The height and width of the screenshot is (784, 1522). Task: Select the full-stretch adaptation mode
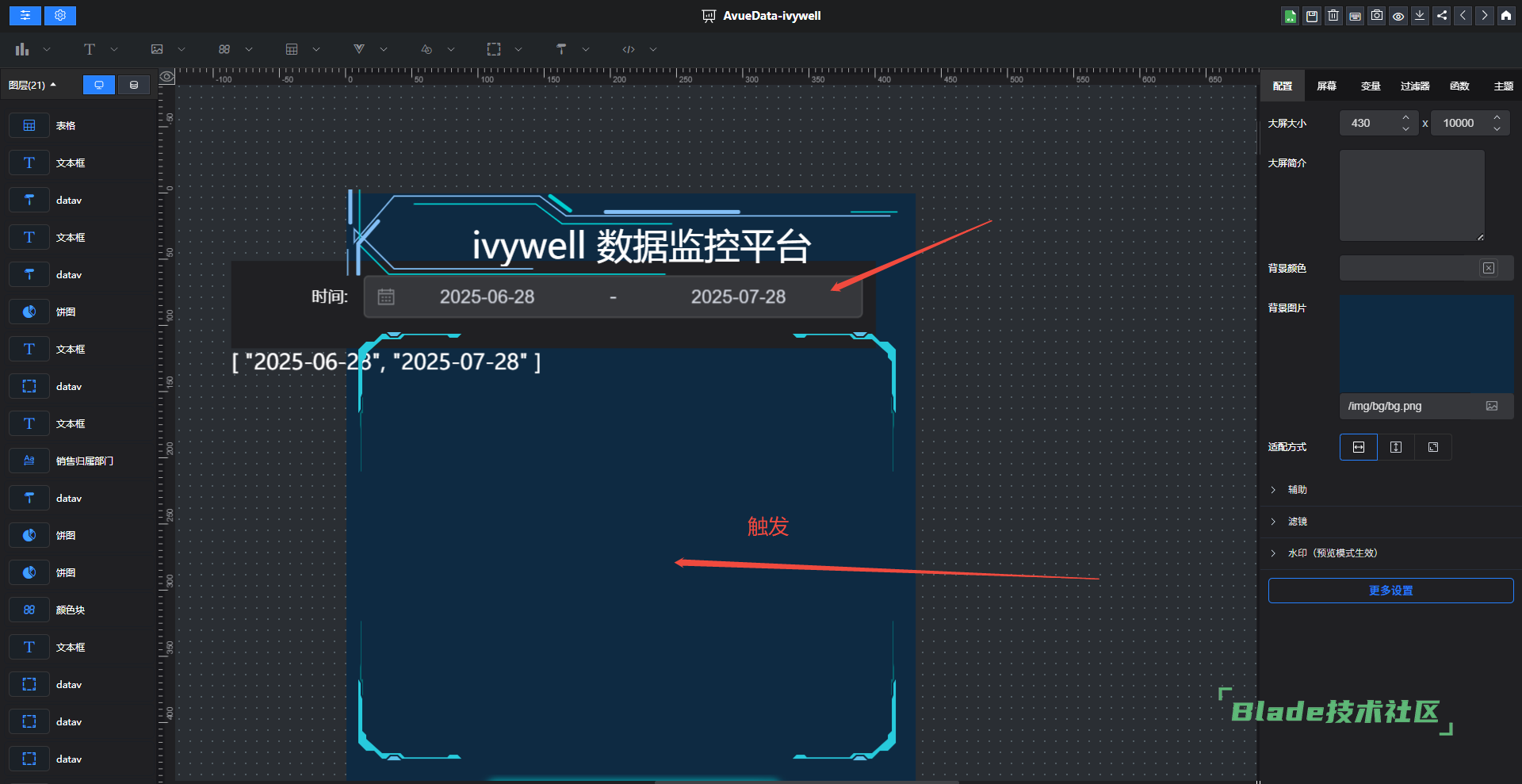tap(1433, 447)
